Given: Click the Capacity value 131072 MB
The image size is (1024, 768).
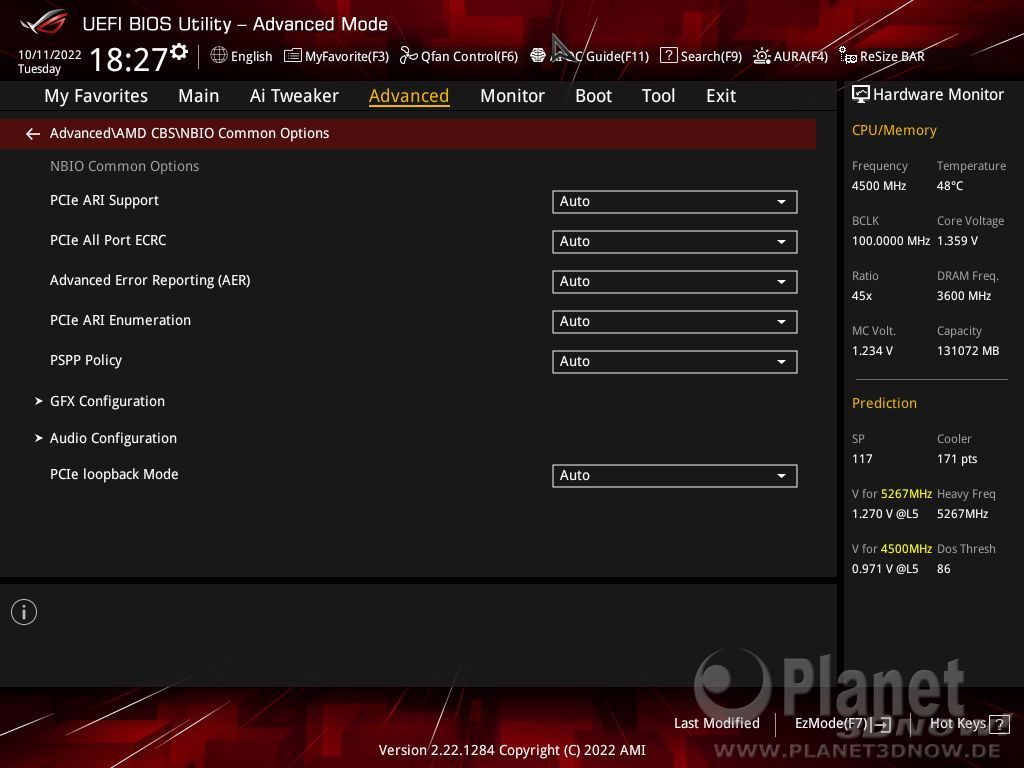Looking at the screenshot, I should 968,351.
